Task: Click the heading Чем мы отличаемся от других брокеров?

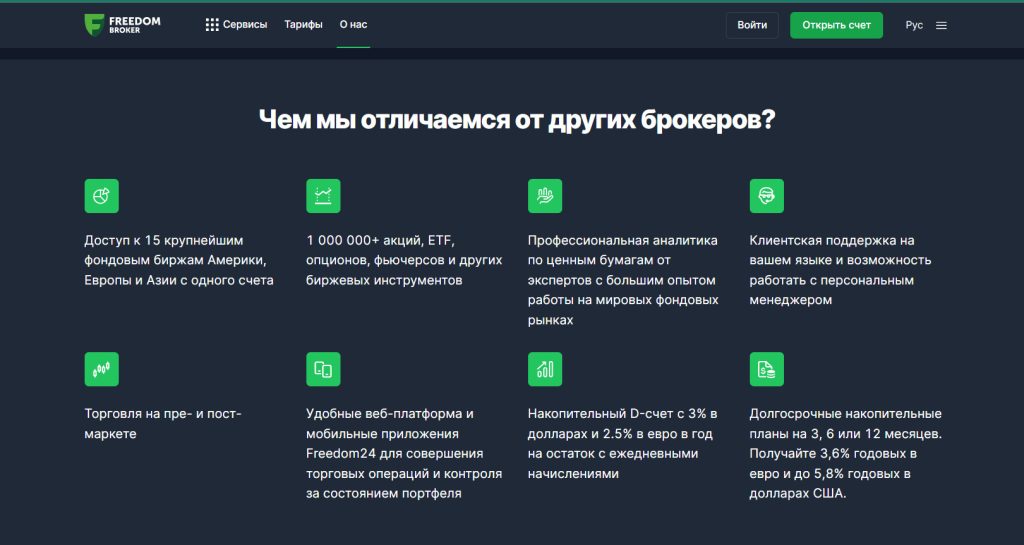Action: click(x=517, y=119)
